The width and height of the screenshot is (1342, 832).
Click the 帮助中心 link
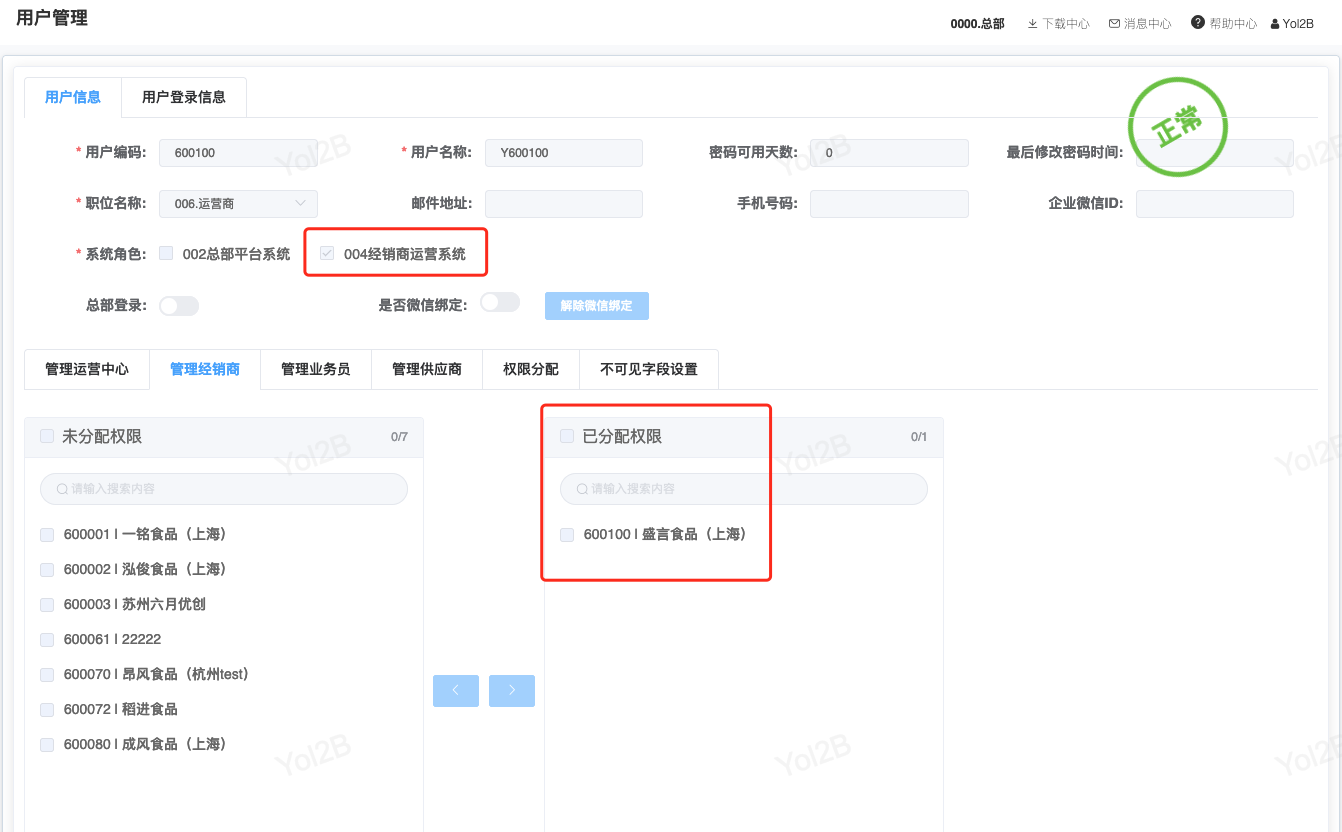click(x=1233, y=23)
